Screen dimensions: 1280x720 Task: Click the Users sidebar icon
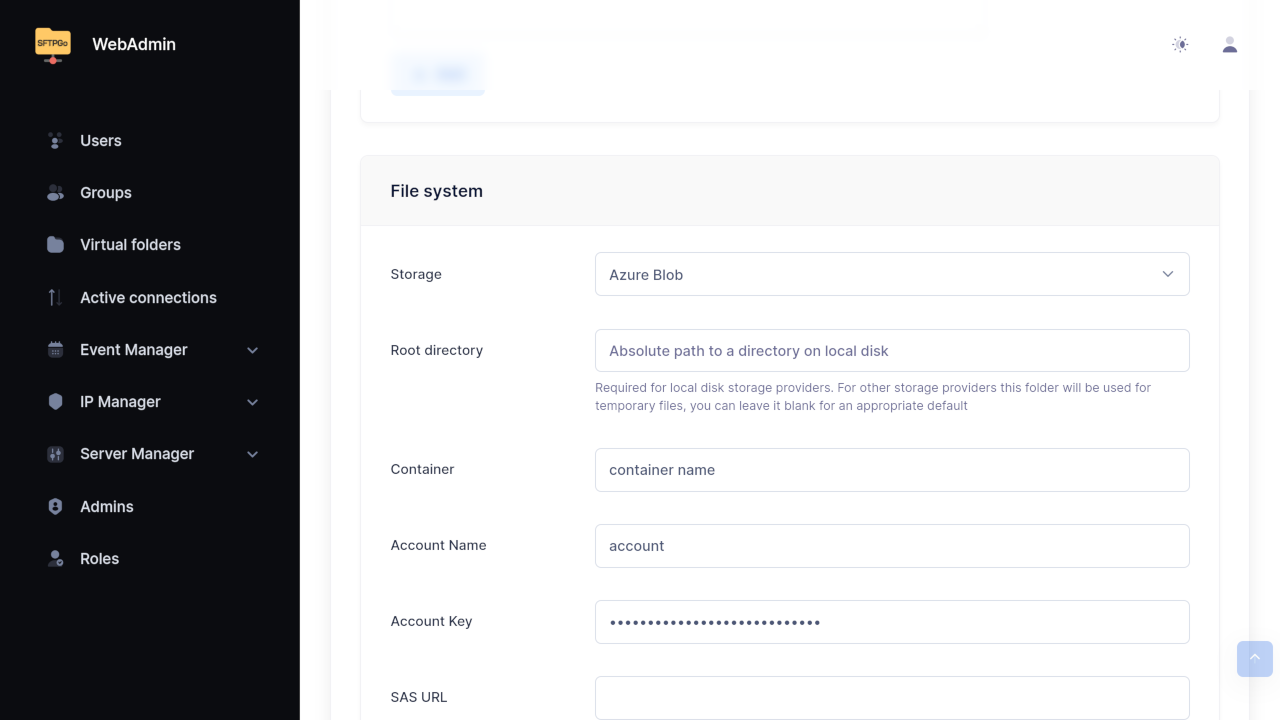pos(55,141)
